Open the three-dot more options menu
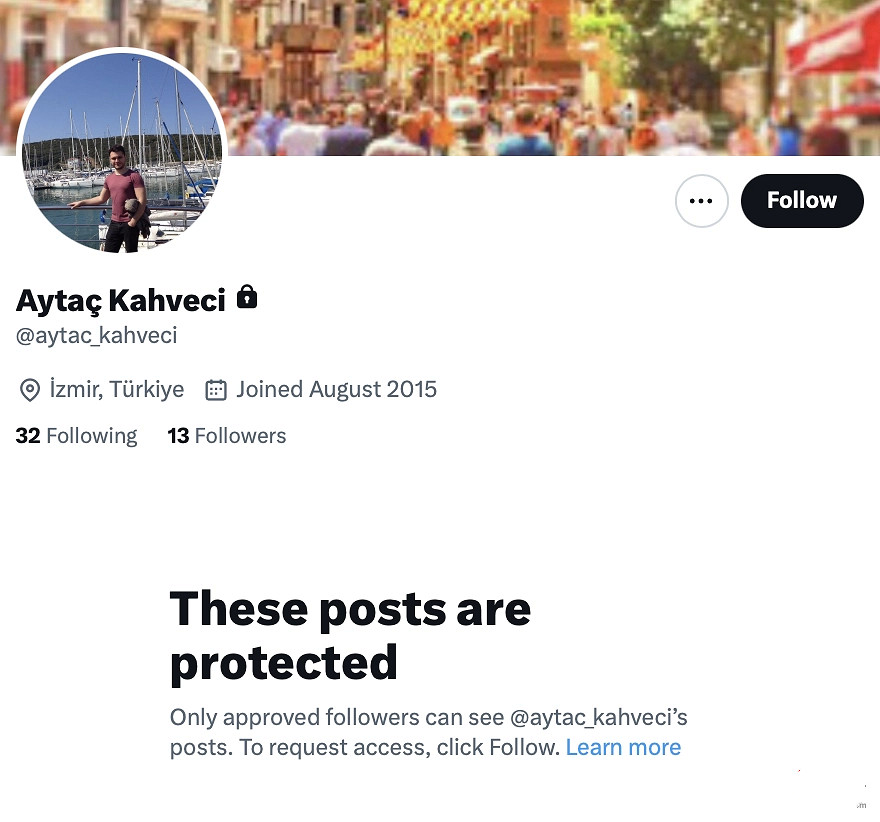 pos(701,201)
